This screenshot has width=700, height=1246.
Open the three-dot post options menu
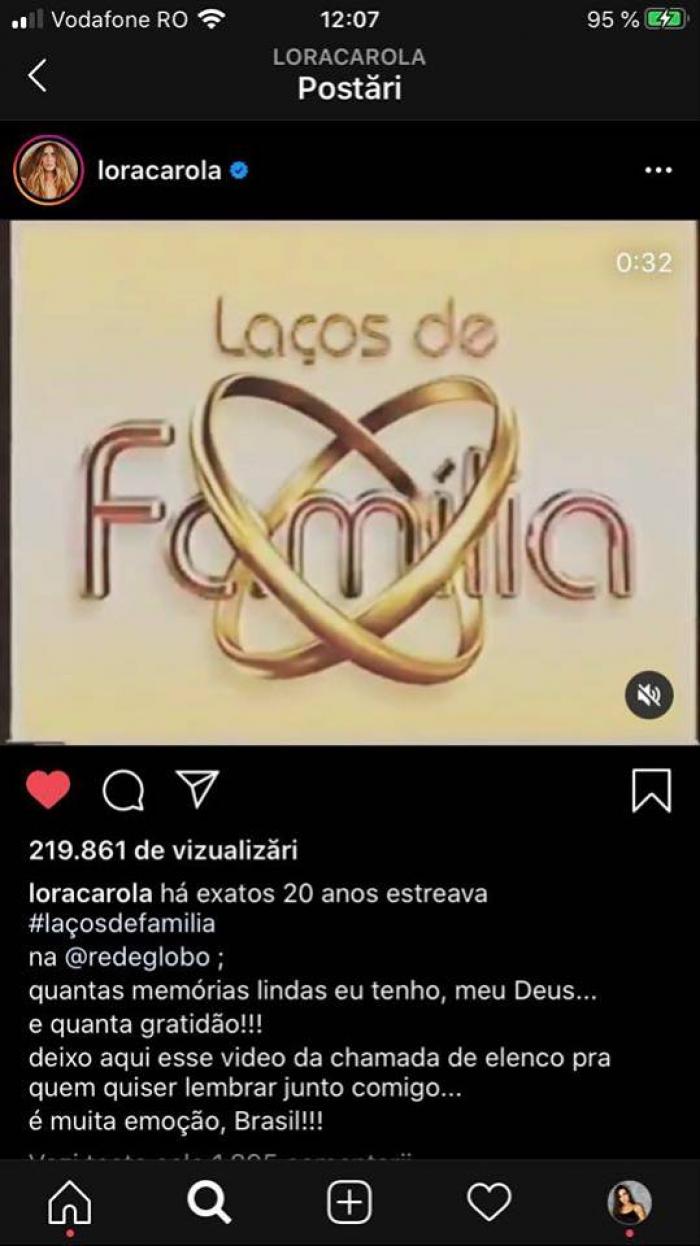click(658, 171)
